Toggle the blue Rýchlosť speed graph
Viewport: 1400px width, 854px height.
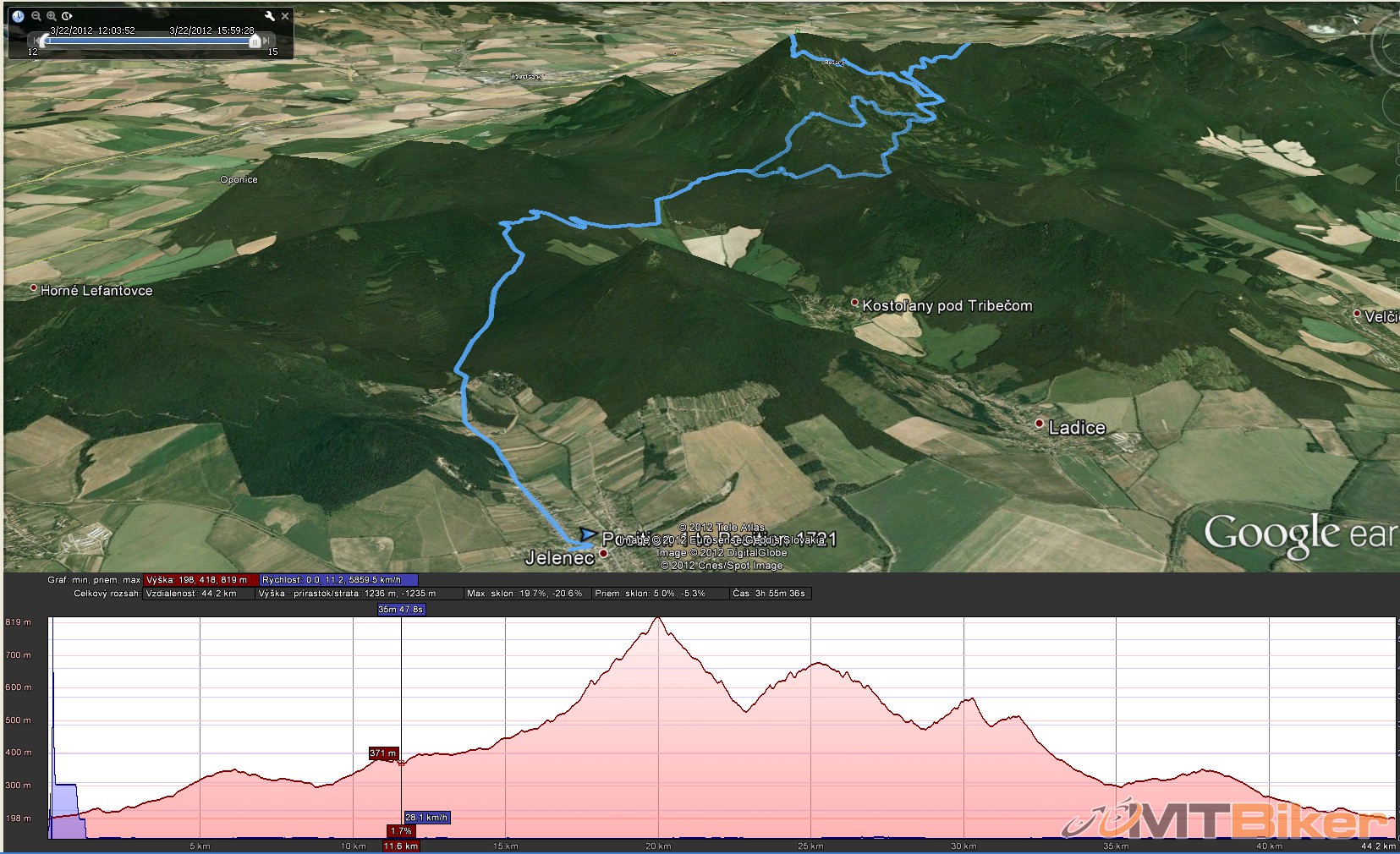pyautogui.click(x=338, y=580)
